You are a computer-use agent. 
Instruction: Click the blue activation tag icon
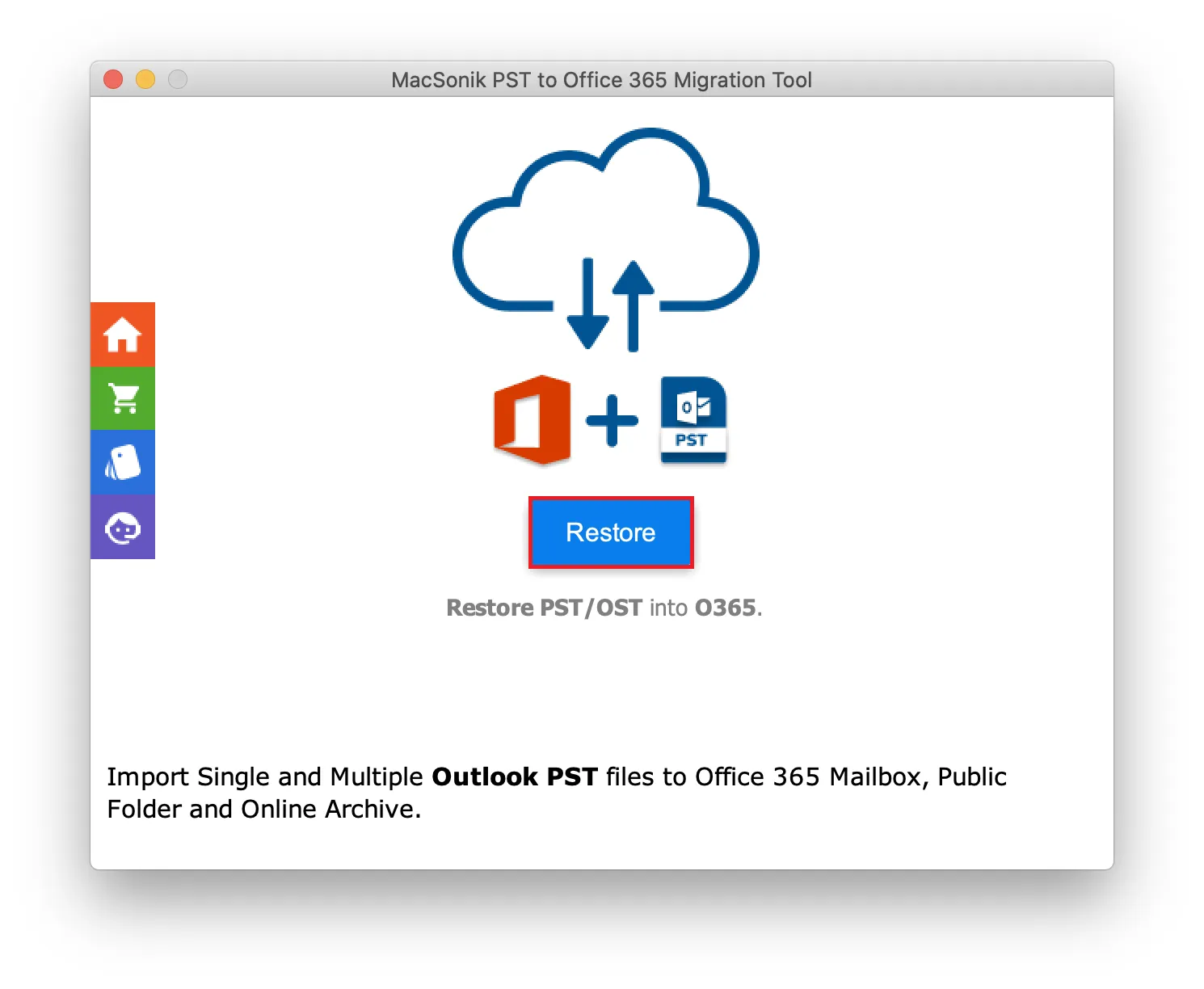click(123, 462)
